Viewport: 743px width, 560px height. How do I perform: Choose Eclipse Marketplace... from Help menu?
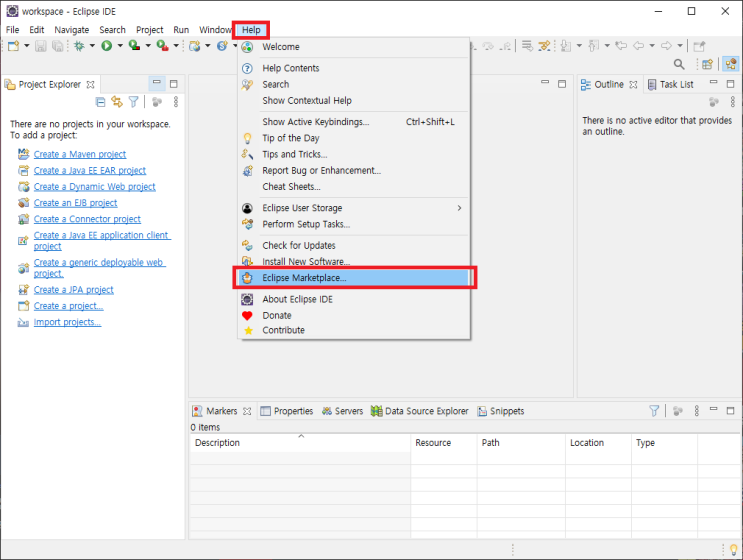coord(354,278)
